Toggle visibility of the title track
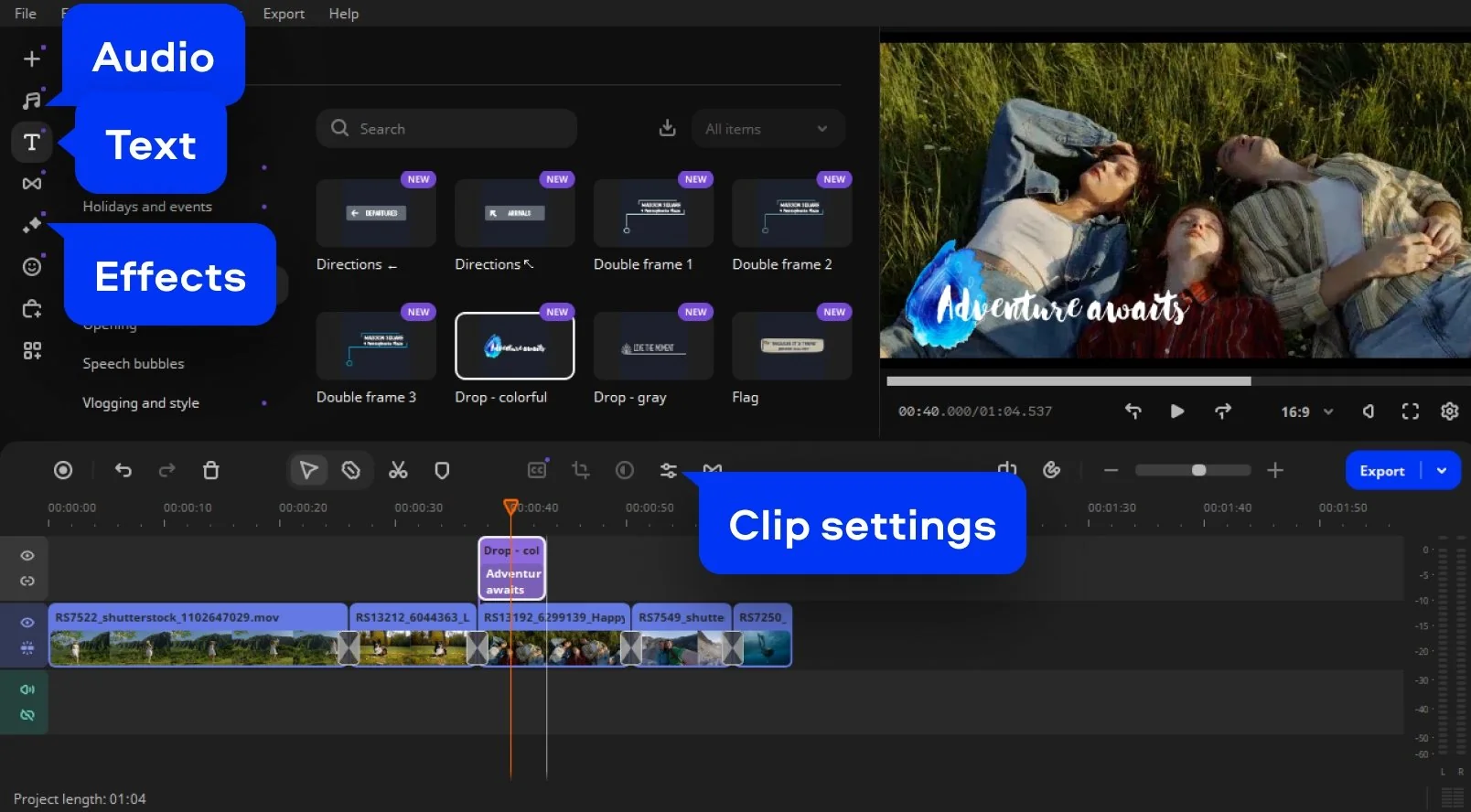This screenshot has width=1471, height=812. click(x=27, y=556)
